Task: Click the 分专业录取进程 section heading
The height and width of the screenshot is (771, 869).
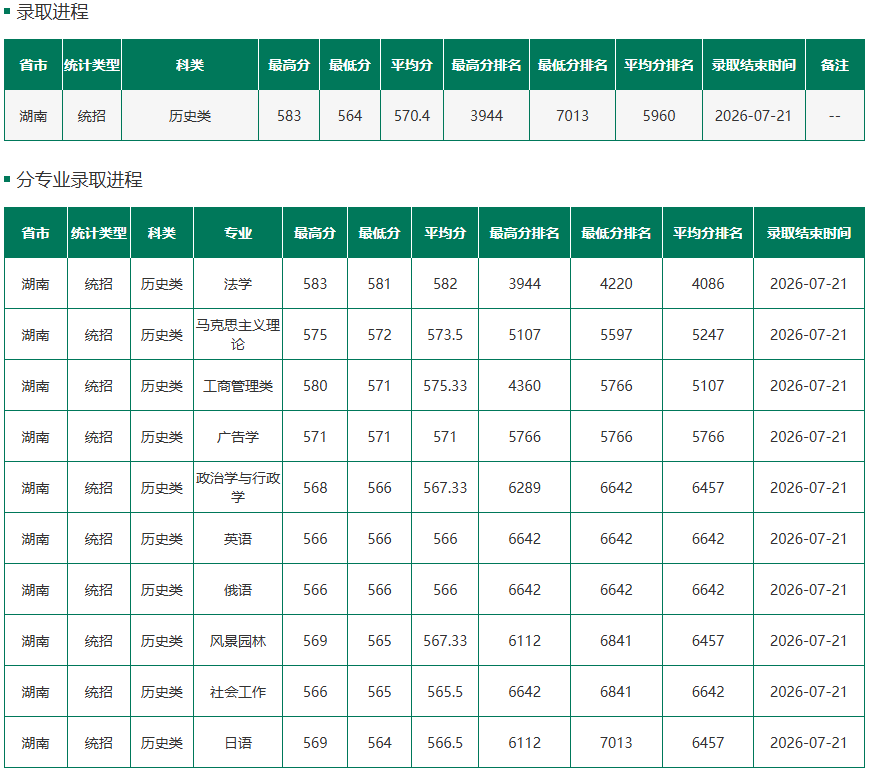Action: pos(79,180)
